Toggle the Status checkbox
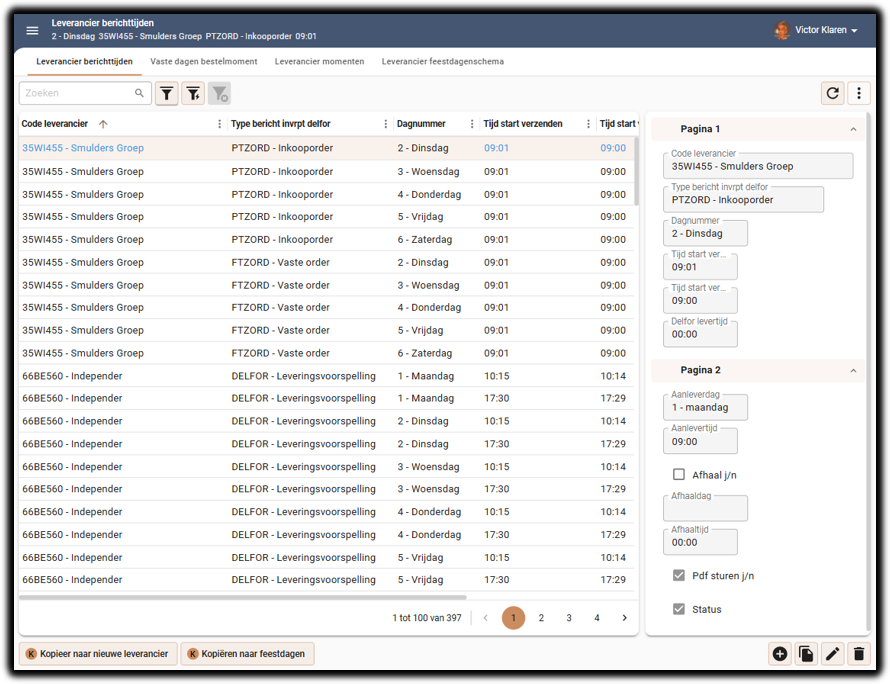 coord(679,609)
